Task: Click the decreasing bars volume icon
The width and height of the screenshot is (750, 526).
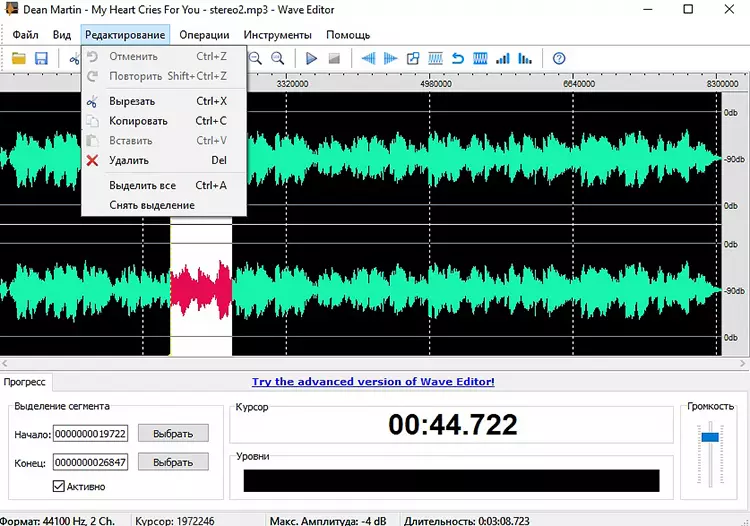Action: click(525, 58)
